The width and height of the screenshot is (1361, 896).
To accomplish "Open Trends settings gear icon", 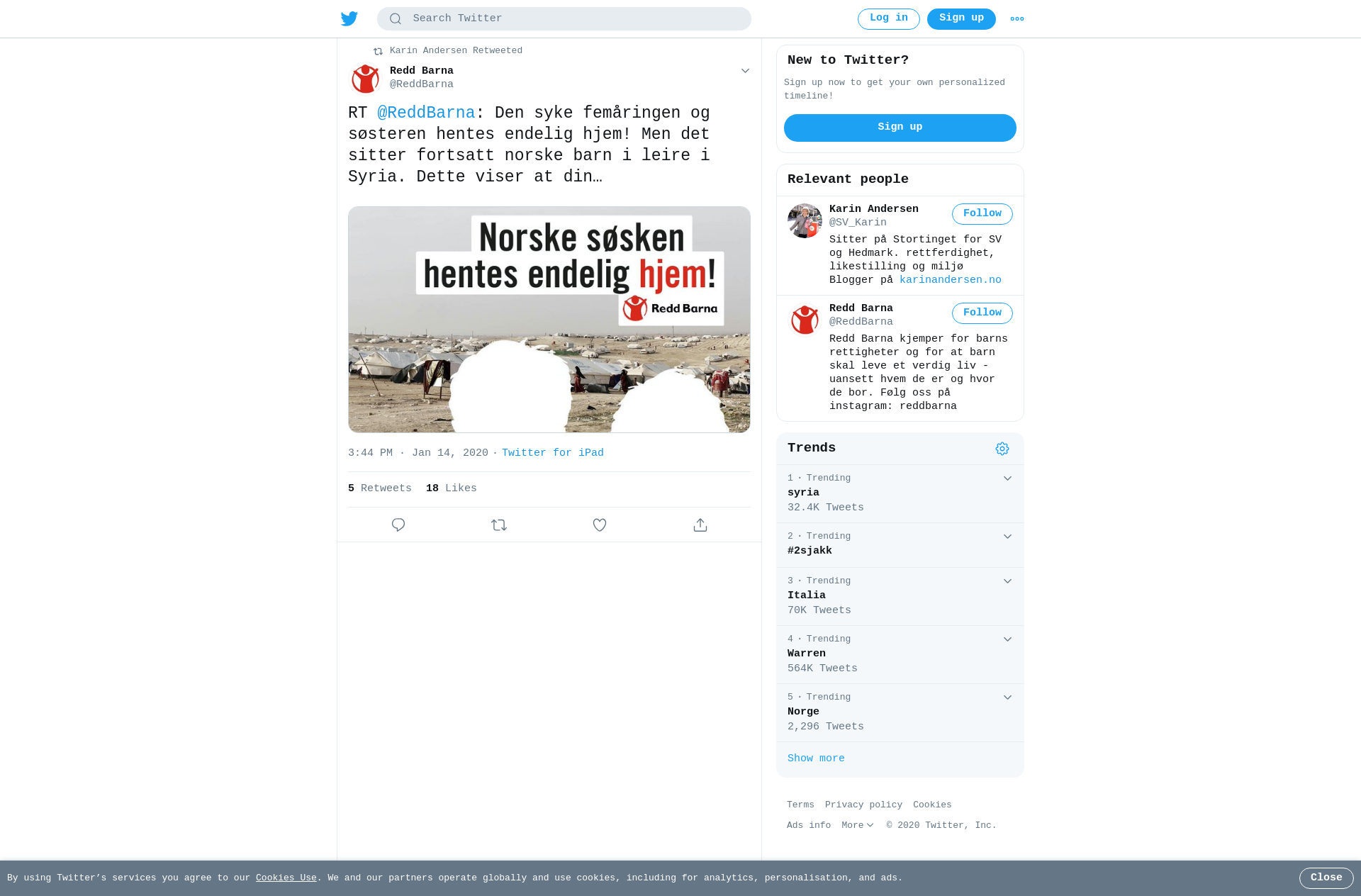I will [1002, 449].
